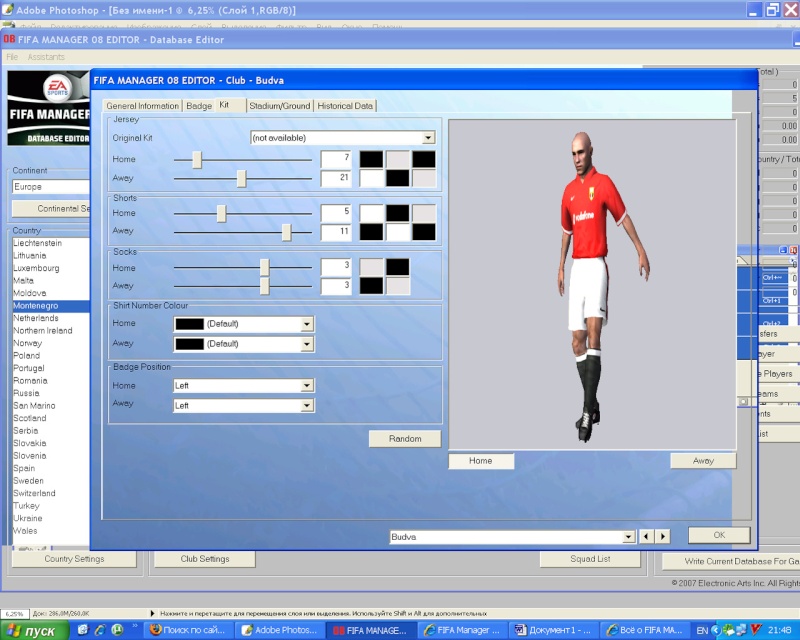Open the Stadium/Ground tab

[x=280, y=106]
